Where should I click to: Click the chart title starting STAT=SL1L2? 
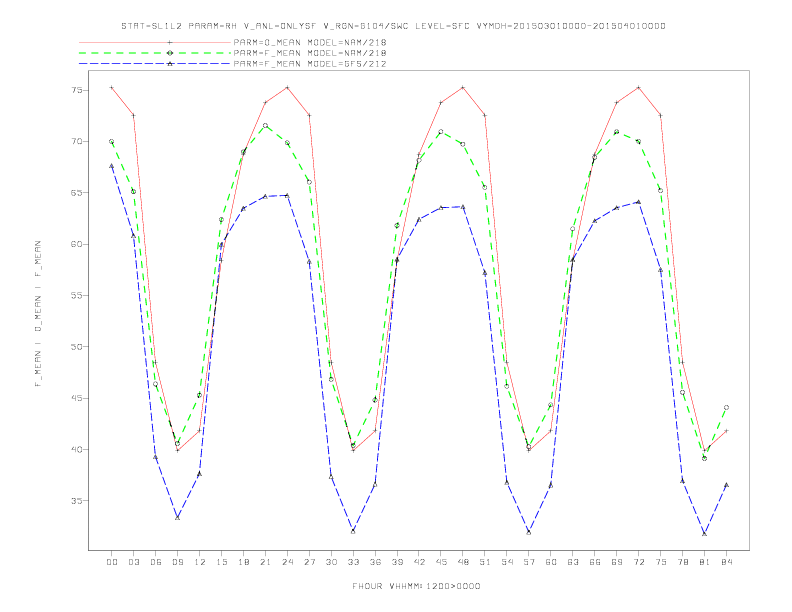(x=393, y=26)
